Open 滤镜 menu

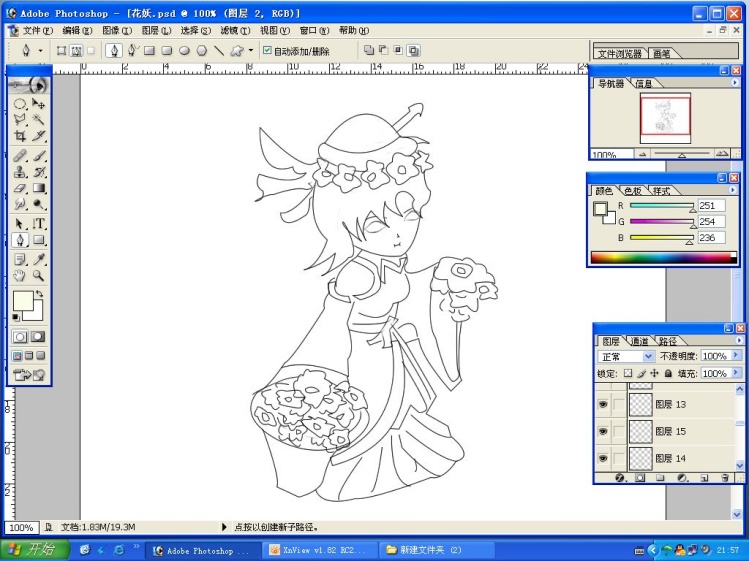tap(235, 31)
